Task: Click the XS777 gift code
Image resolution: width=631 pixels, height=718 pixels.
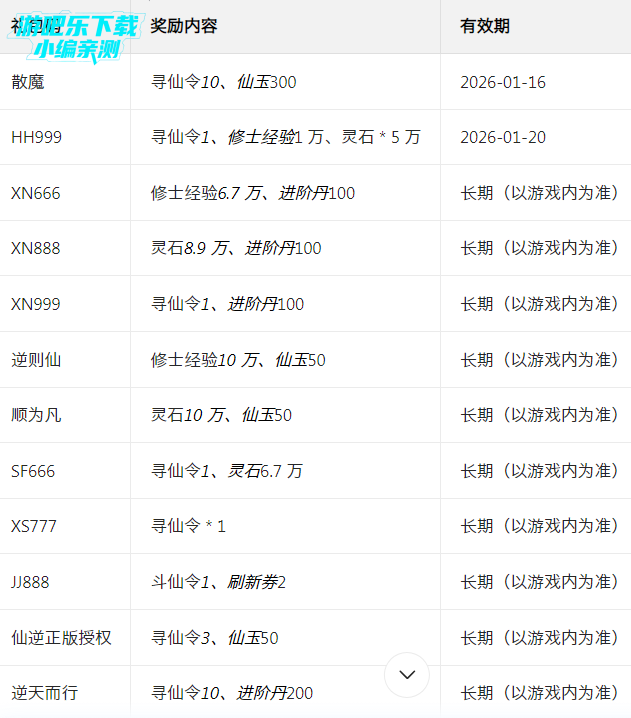Action: (35, 526)
